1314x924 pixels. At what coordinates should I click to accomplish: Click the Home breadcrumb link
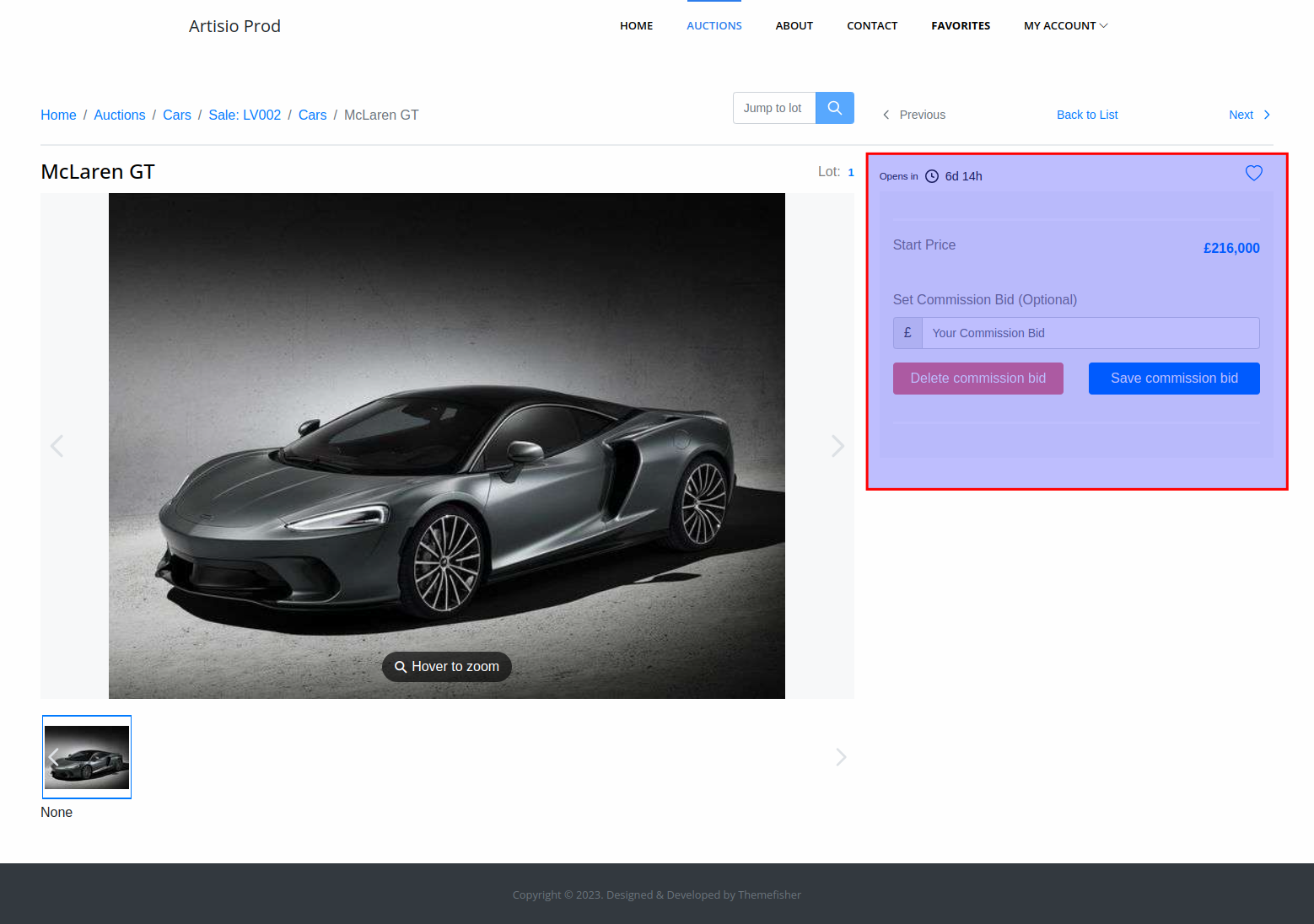58,115
